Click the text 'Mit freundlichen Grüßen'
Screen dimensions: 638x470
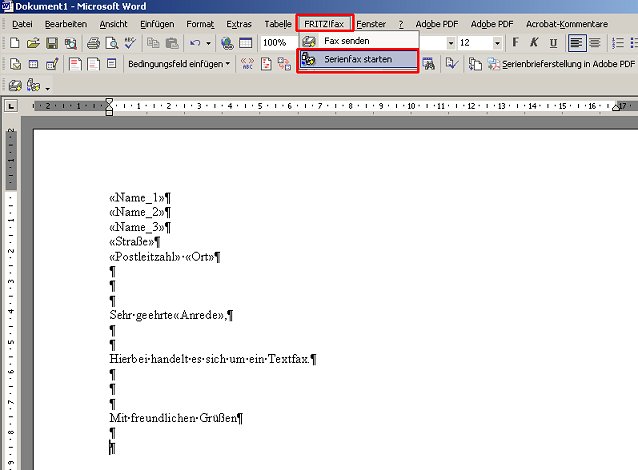click(173, 418)
